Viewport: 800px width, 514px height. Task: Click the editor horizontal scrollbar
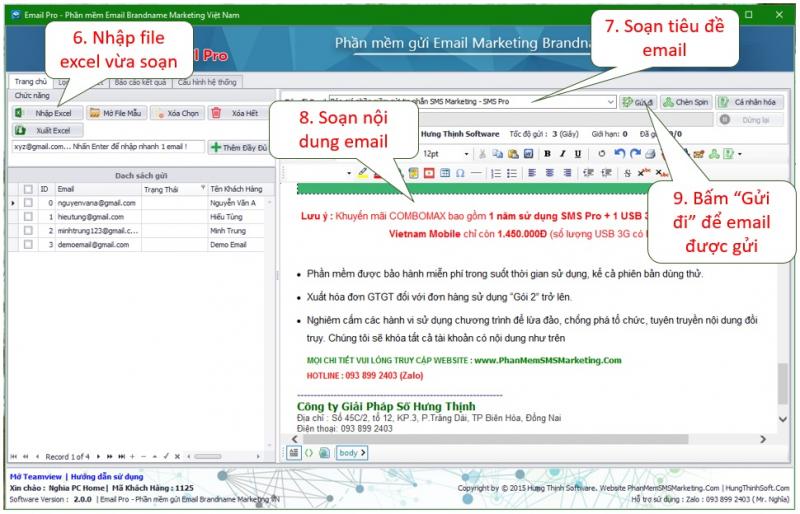(x=495, y=439)
